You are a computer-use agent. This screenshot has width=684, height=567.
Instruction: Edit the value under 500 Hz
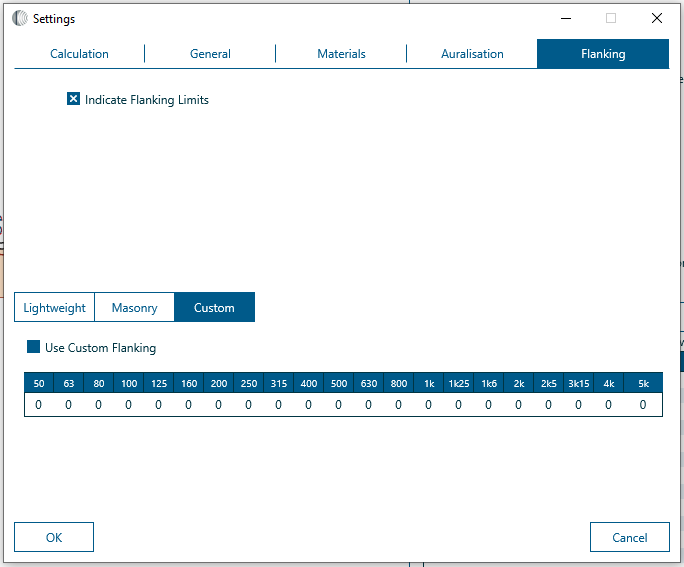(339, 405)
